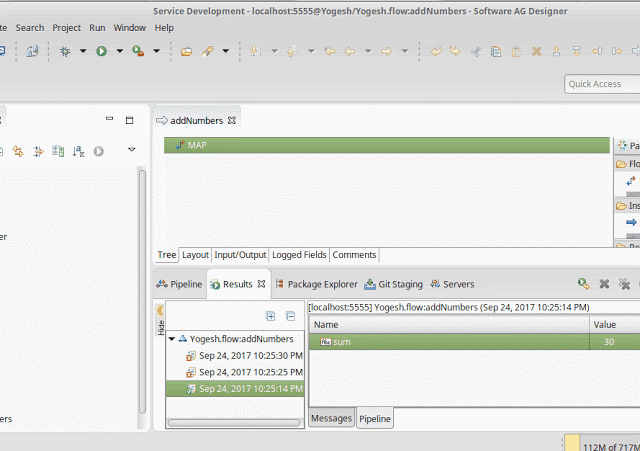Screen dimensions: 640x451
Task: Click the Debug bug icon in toolbar
Action: [x=65, y=51]
